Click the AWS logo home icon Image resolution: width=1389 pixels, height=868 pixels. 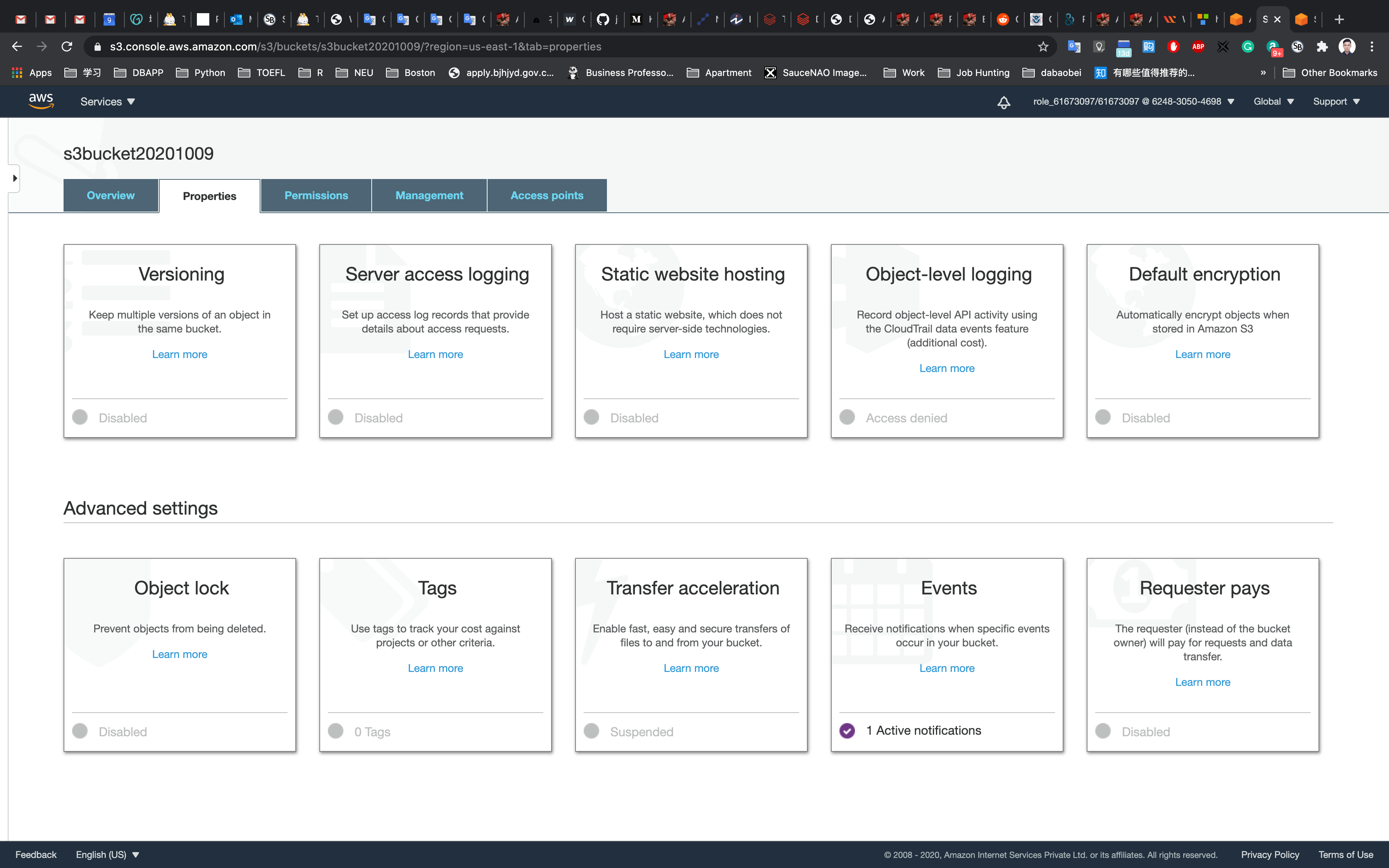(41, 101)
